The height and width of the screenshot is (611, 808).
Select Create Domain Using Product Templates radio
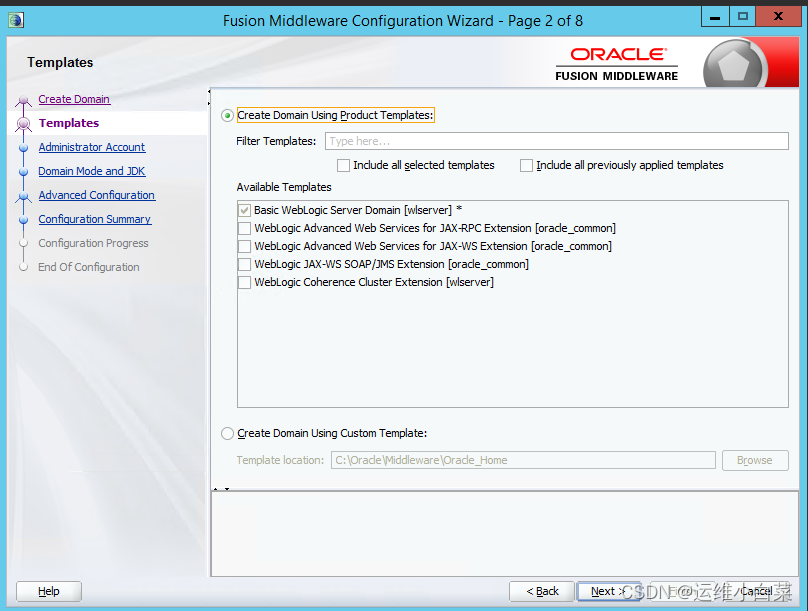tap(227, 115)
